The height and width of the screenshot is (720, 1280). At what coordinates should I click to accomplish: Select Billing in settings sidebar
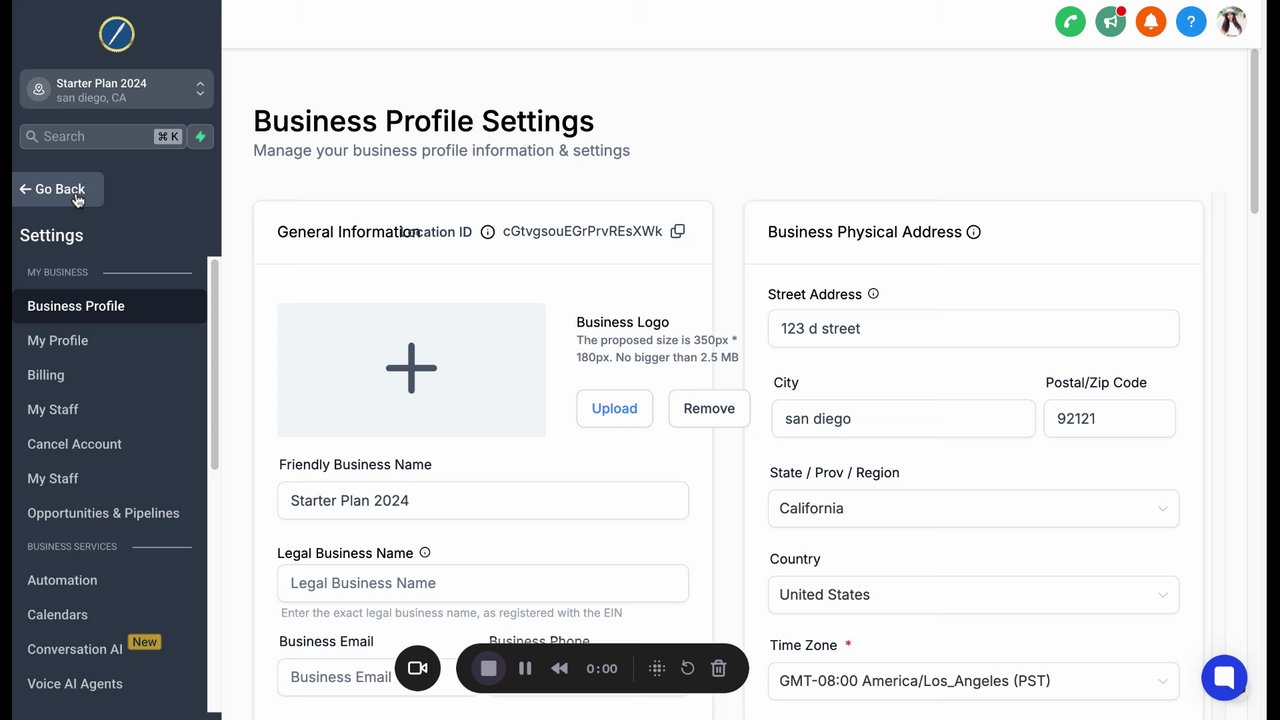(x=46, y=375)
